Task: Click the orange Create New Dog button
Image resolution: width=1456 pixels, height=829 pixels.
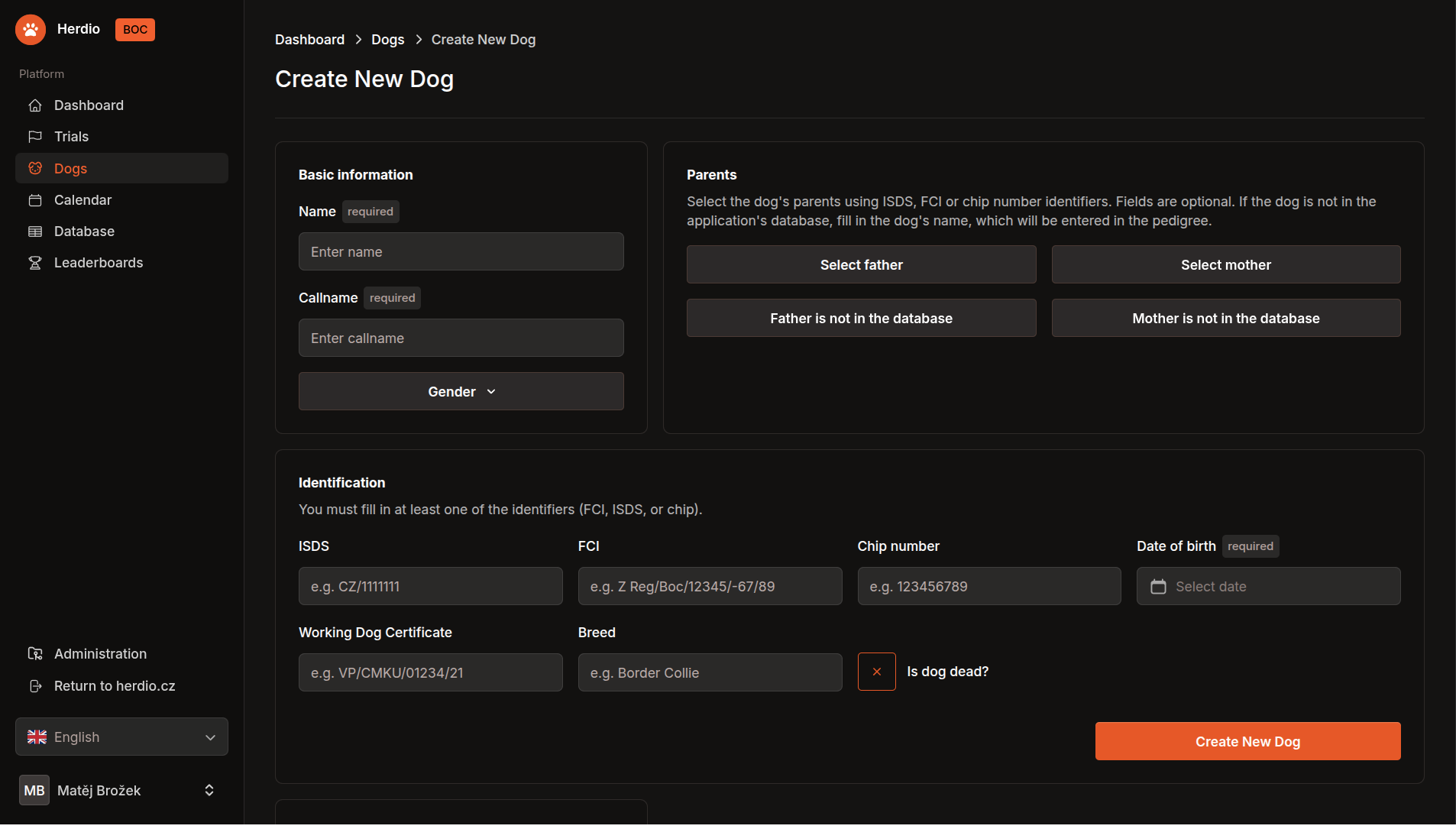Action: coord(1247,741)
